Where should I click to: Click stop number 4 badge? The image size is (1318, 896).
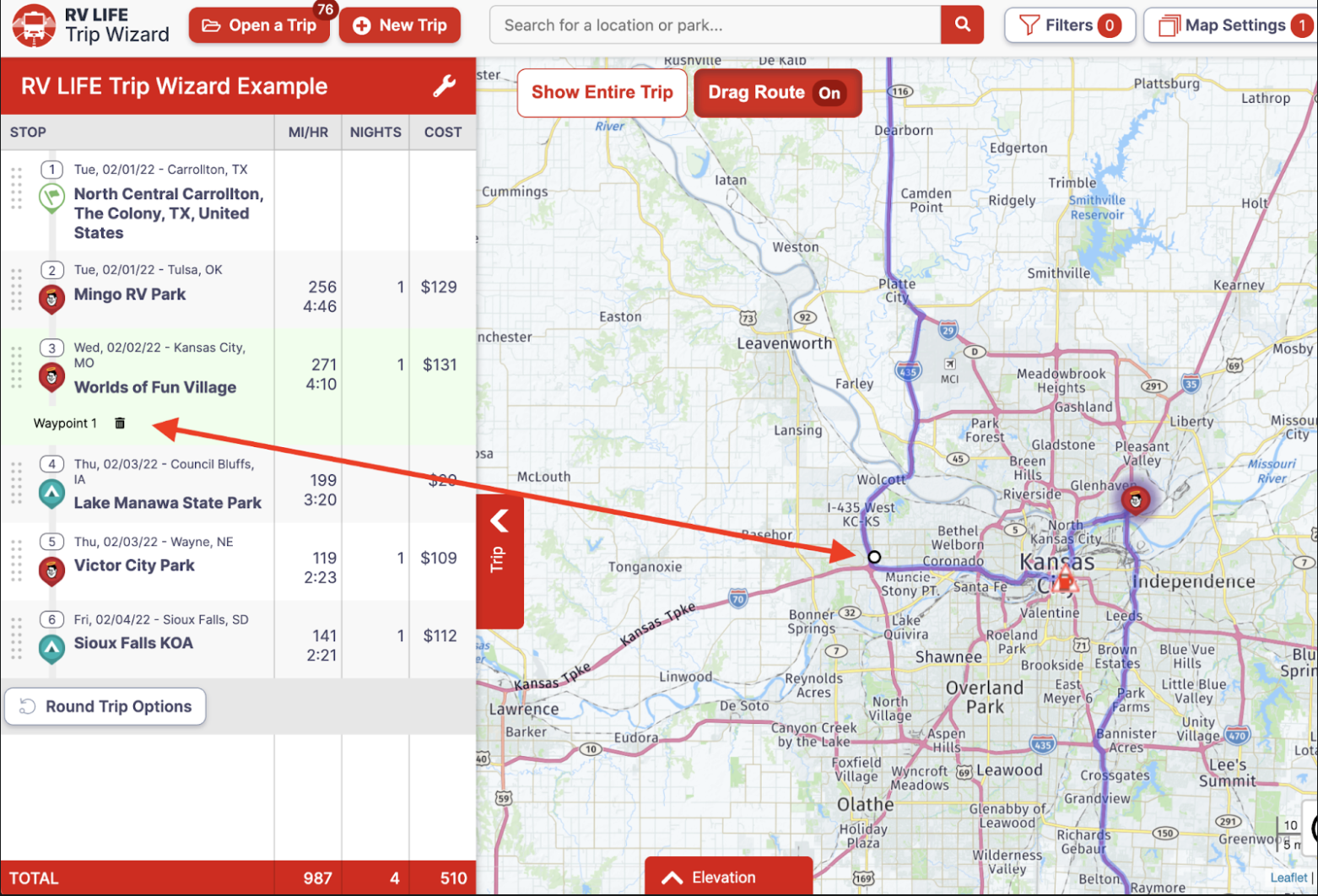coord(52,464)
